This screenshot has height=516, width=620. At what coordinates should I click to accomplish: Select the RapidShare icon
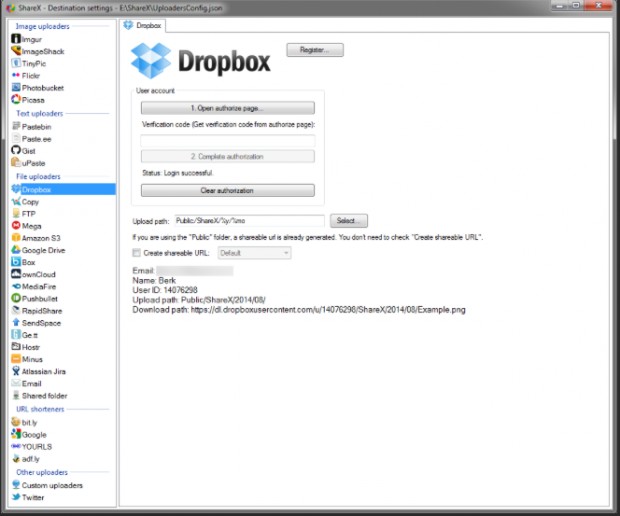coord(16,310)
